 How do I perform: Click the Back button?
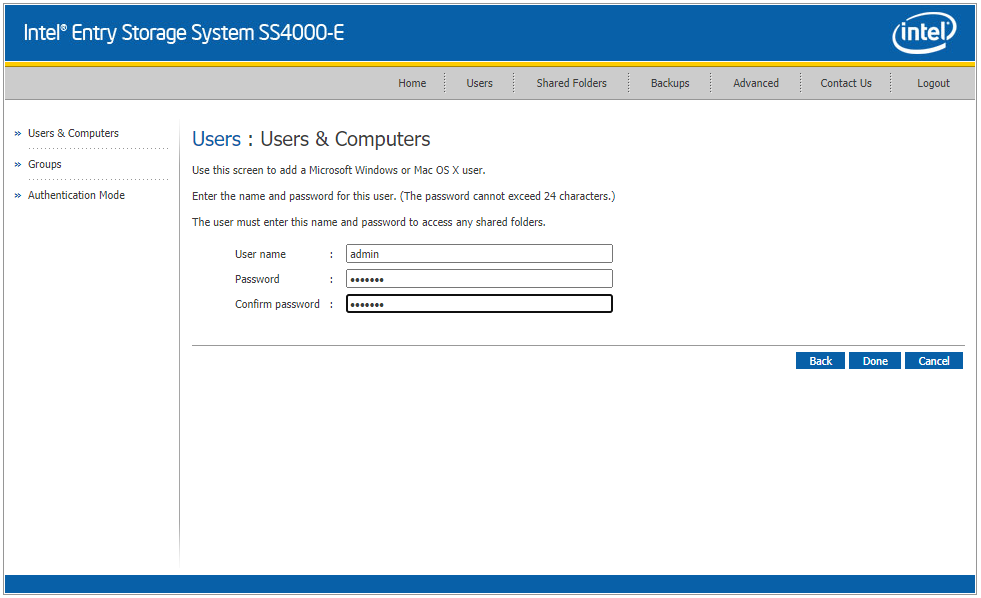click(x=820, y=361)
